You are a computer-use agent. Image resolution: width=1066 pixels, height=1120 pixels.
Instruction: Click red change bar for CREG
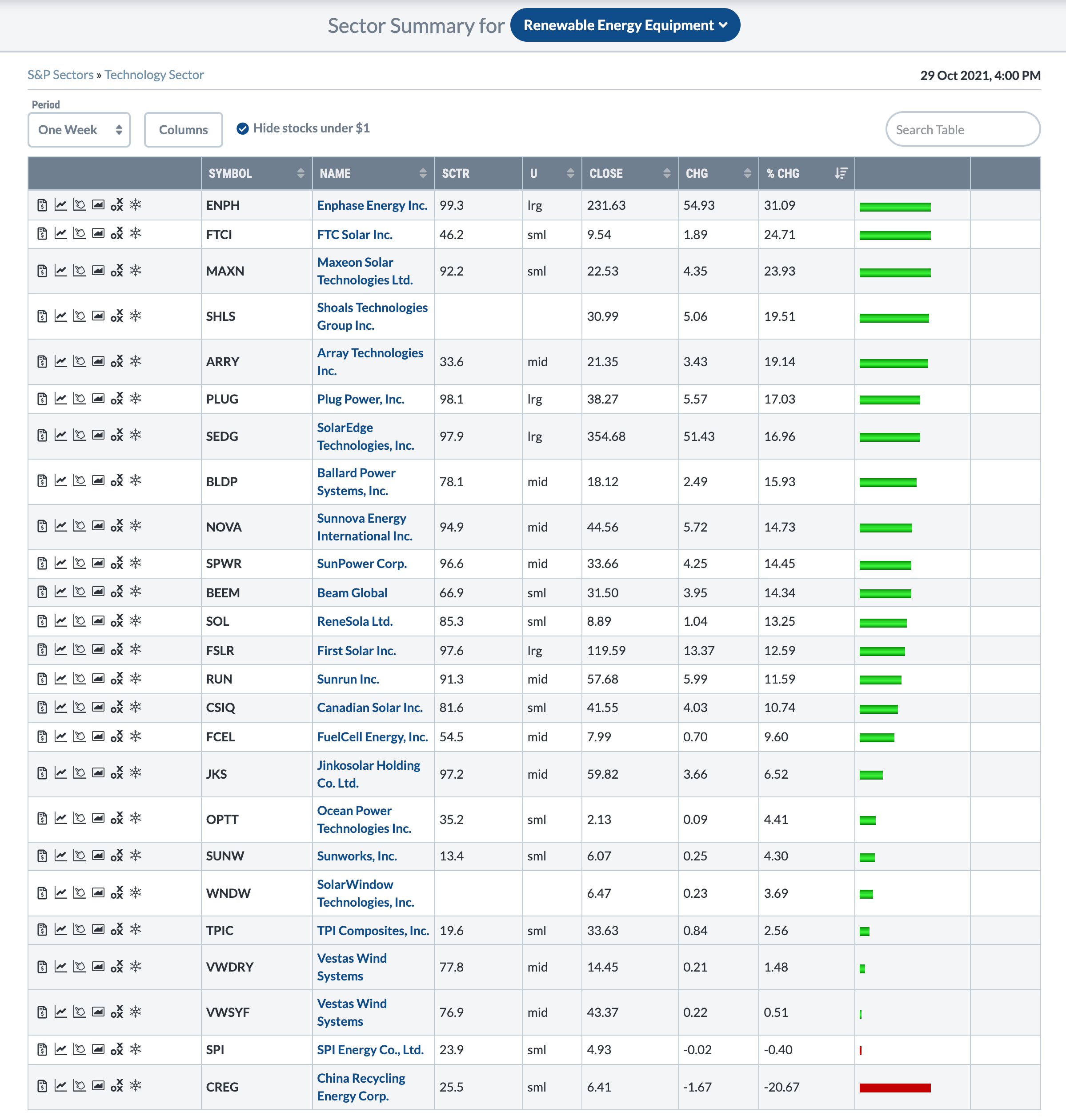894,1088
